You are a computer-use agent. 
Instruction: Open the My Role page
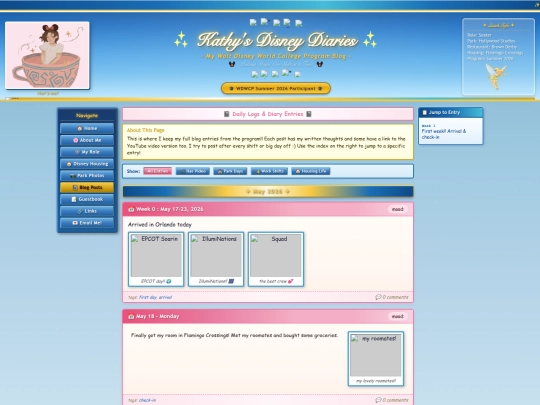[x=87, y=152]
